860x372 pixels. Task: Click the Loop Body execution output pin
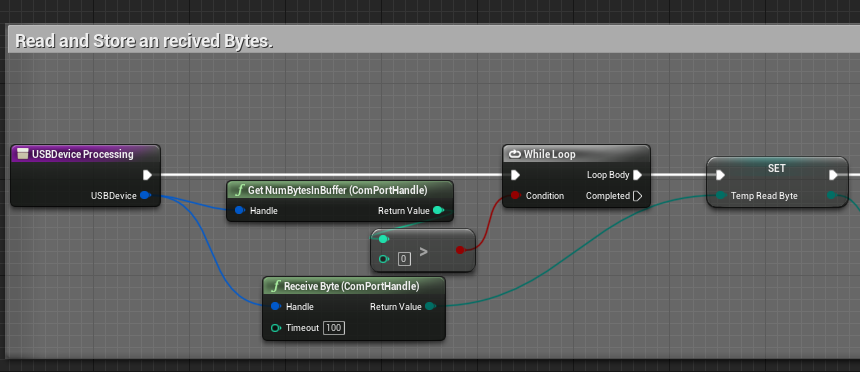(x=637, y=175)
